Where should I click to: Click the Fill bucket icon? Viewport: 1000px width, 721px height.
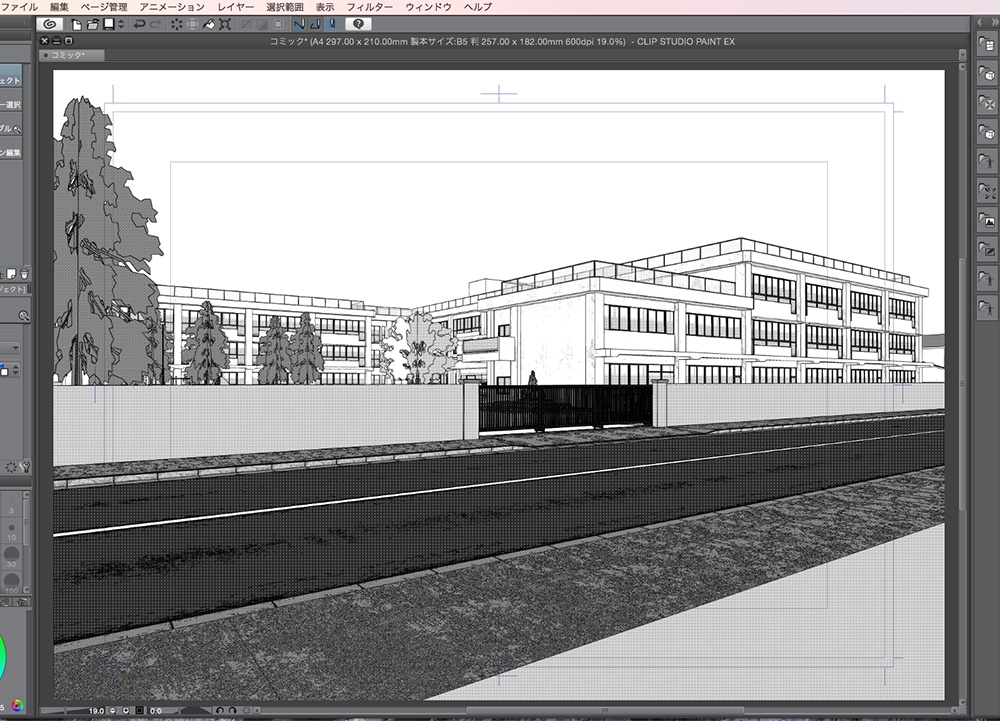coord(209,24)
